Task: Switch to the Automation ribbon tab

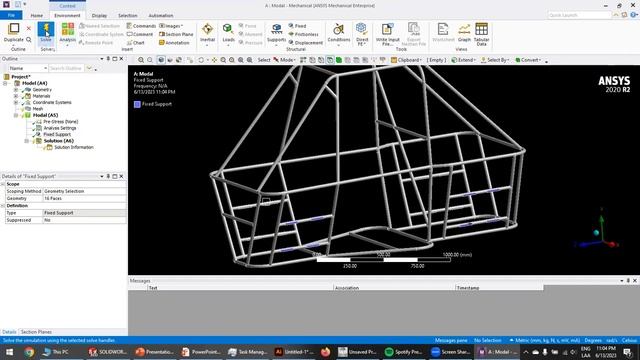Action: [x=161, y=16]
